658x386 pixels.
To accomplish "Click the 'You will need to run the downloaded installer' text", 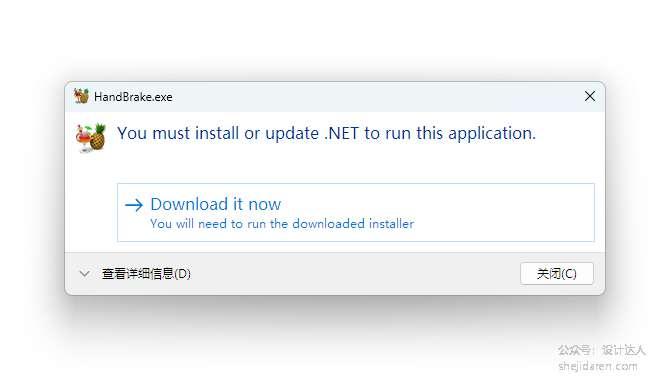I will [282, 224].
